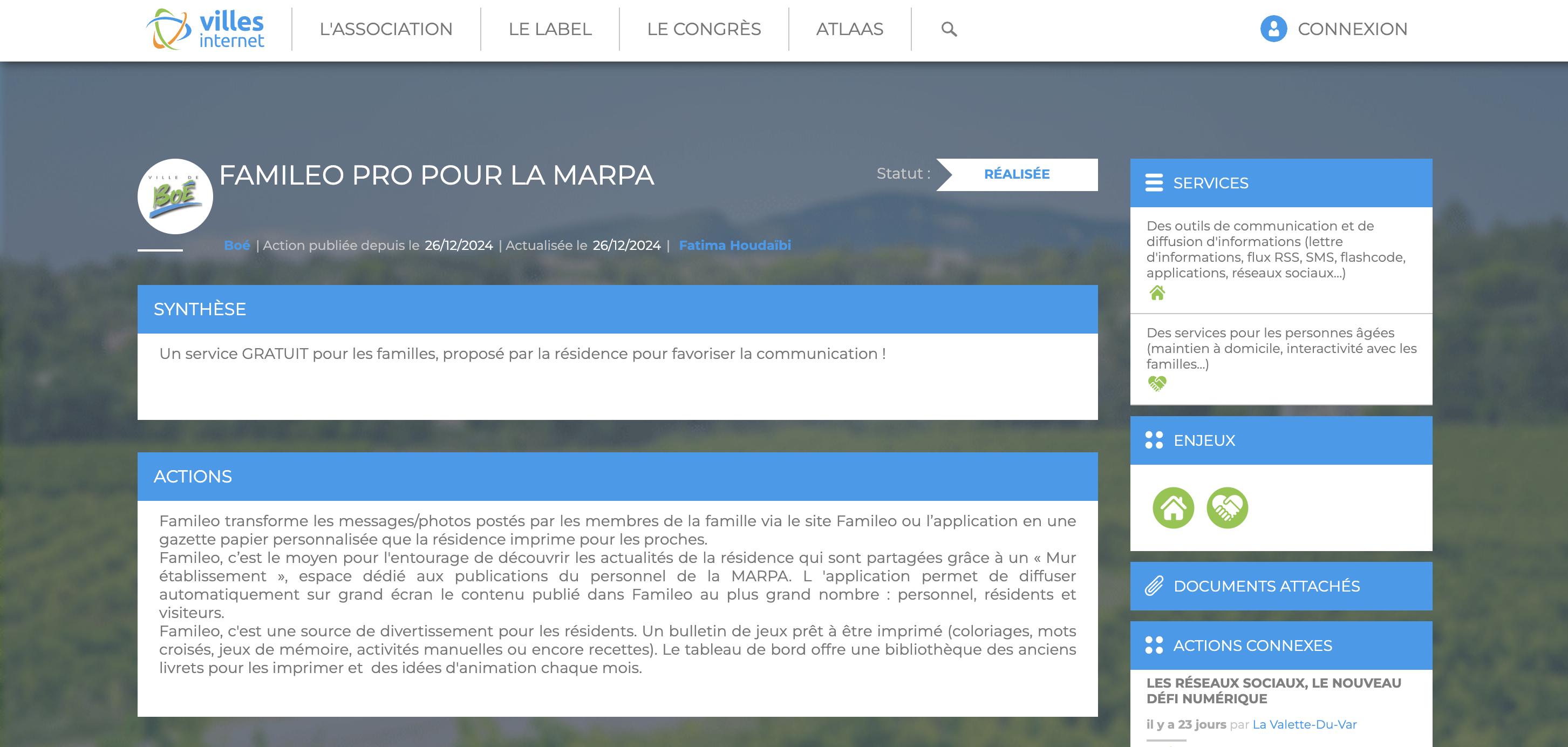
Task: Open the LE CONGRÈS menu
Action: point(704,29)
